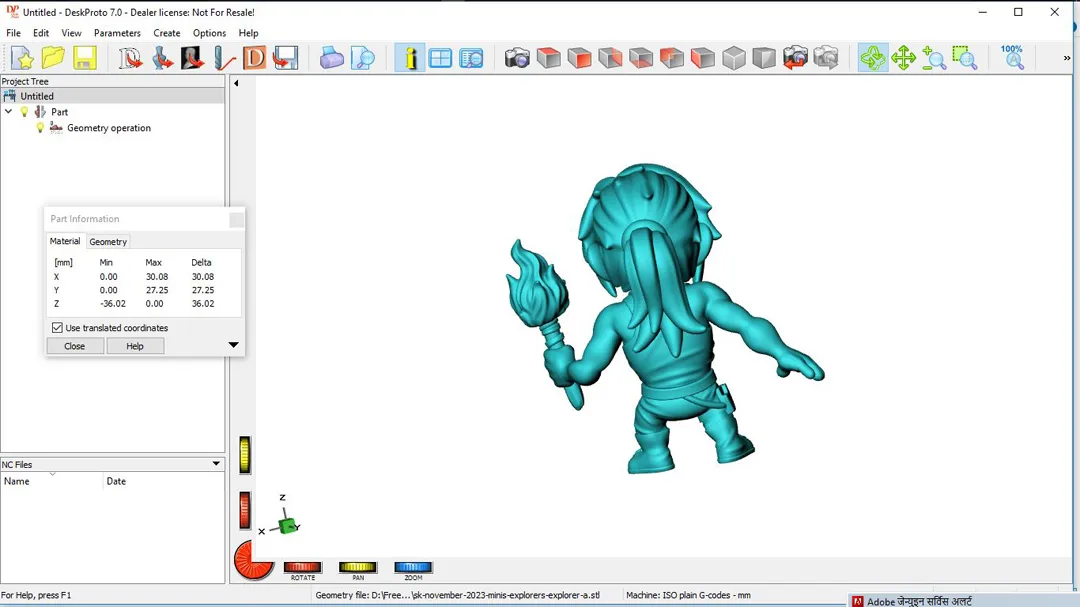The image size is (1080, 607).
Task: Click the orange D toolbar icon
Action: point(254,58)
